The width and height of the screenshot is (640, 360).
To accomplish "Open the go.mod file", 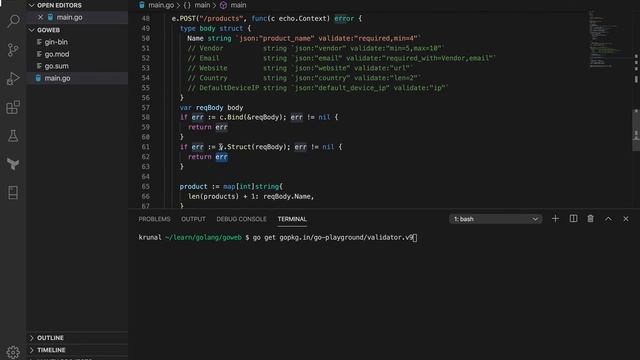I will 57,54.
